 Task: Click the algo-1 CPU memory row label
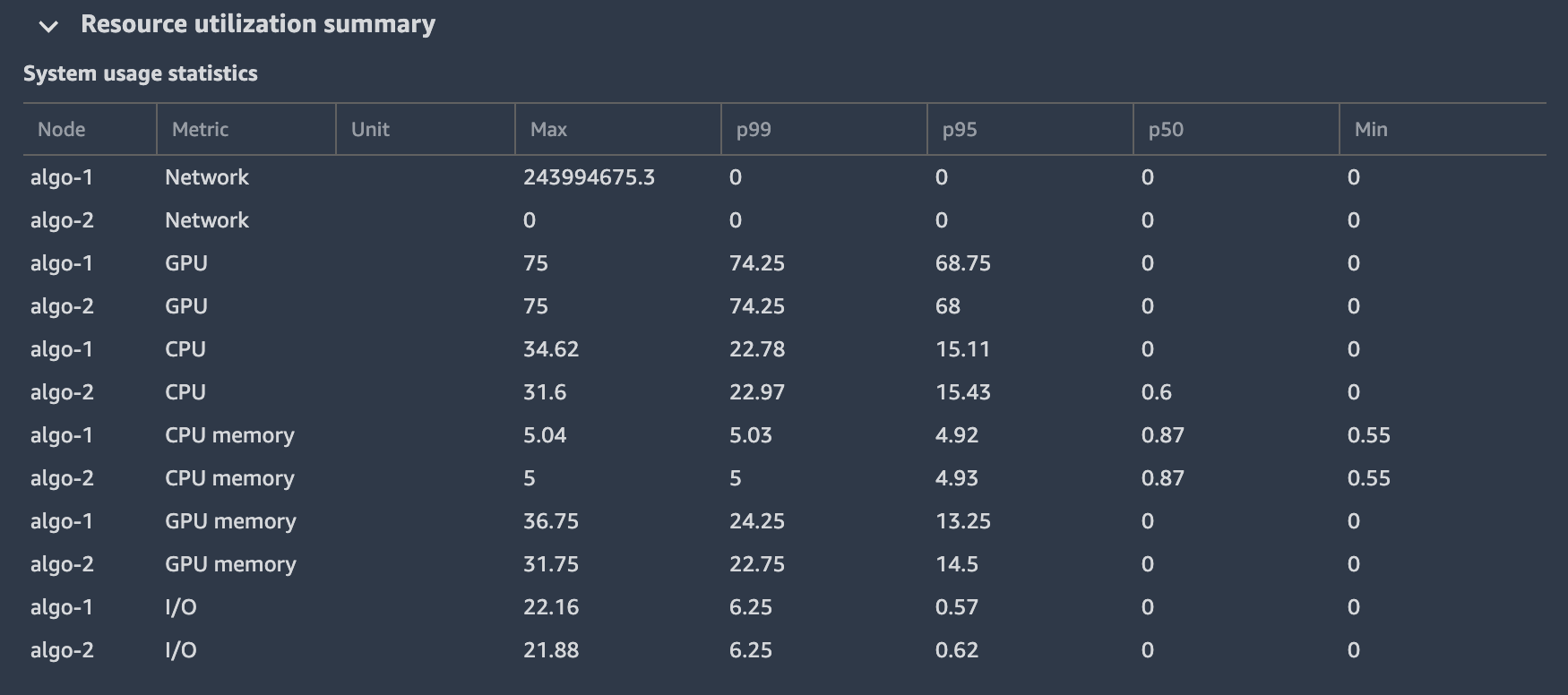tap(229, 435)
